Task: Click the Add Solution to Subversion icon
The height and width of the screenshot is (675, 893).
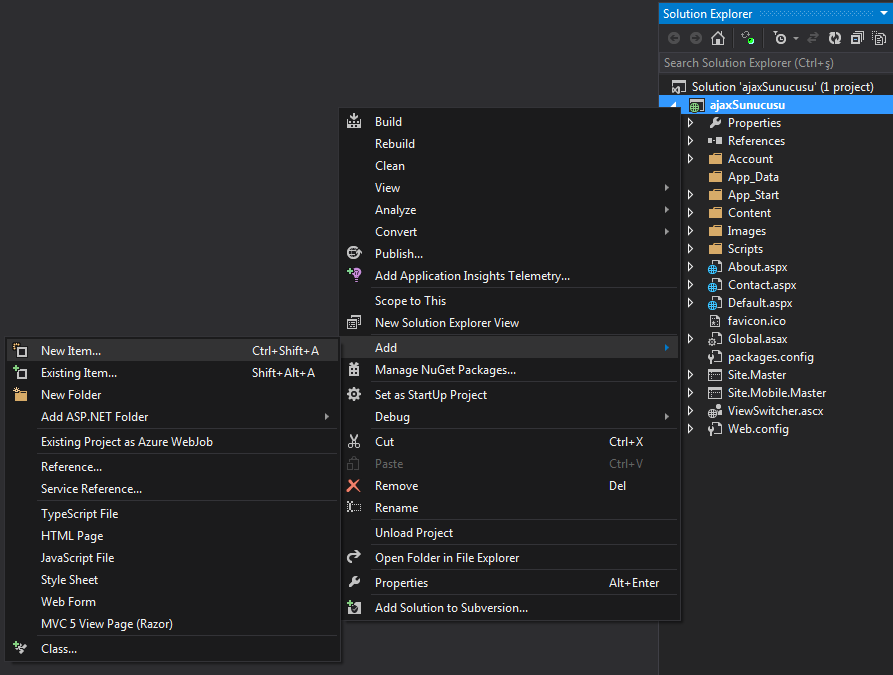Action: click(354, 607)
